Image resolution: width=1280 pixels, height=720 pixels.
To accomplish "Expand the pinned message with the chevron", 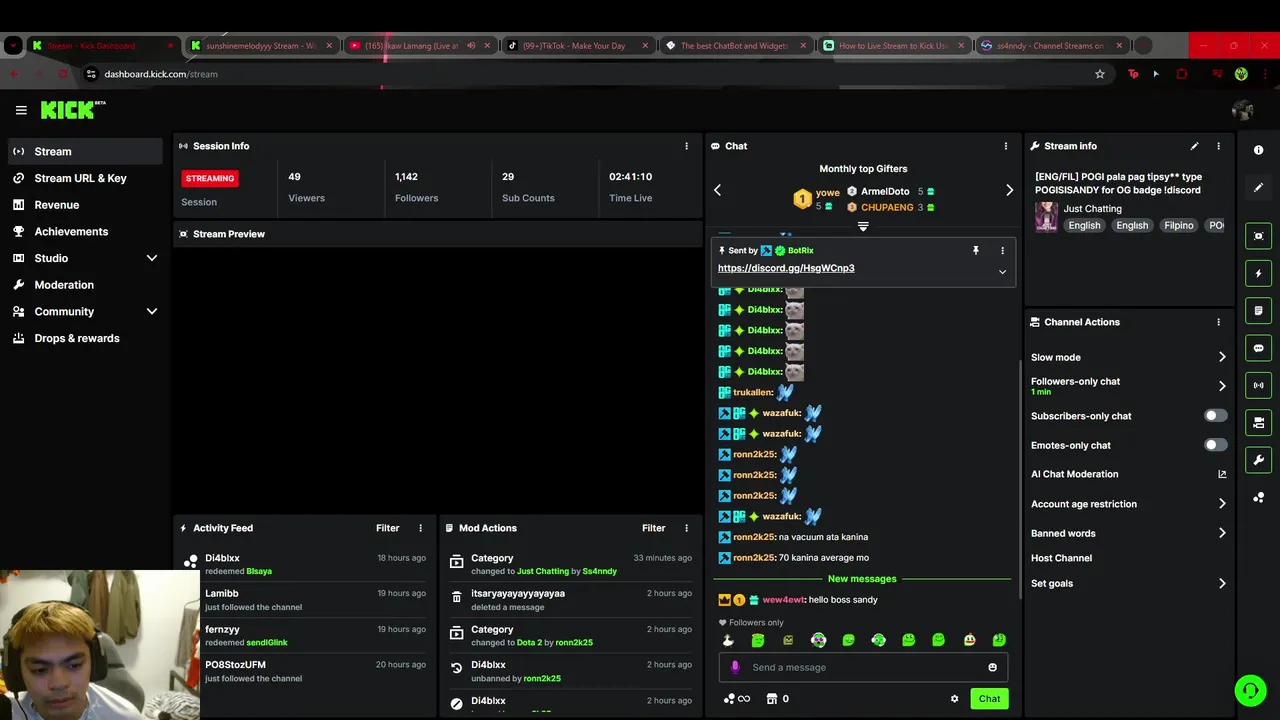I will (1002, 272).
